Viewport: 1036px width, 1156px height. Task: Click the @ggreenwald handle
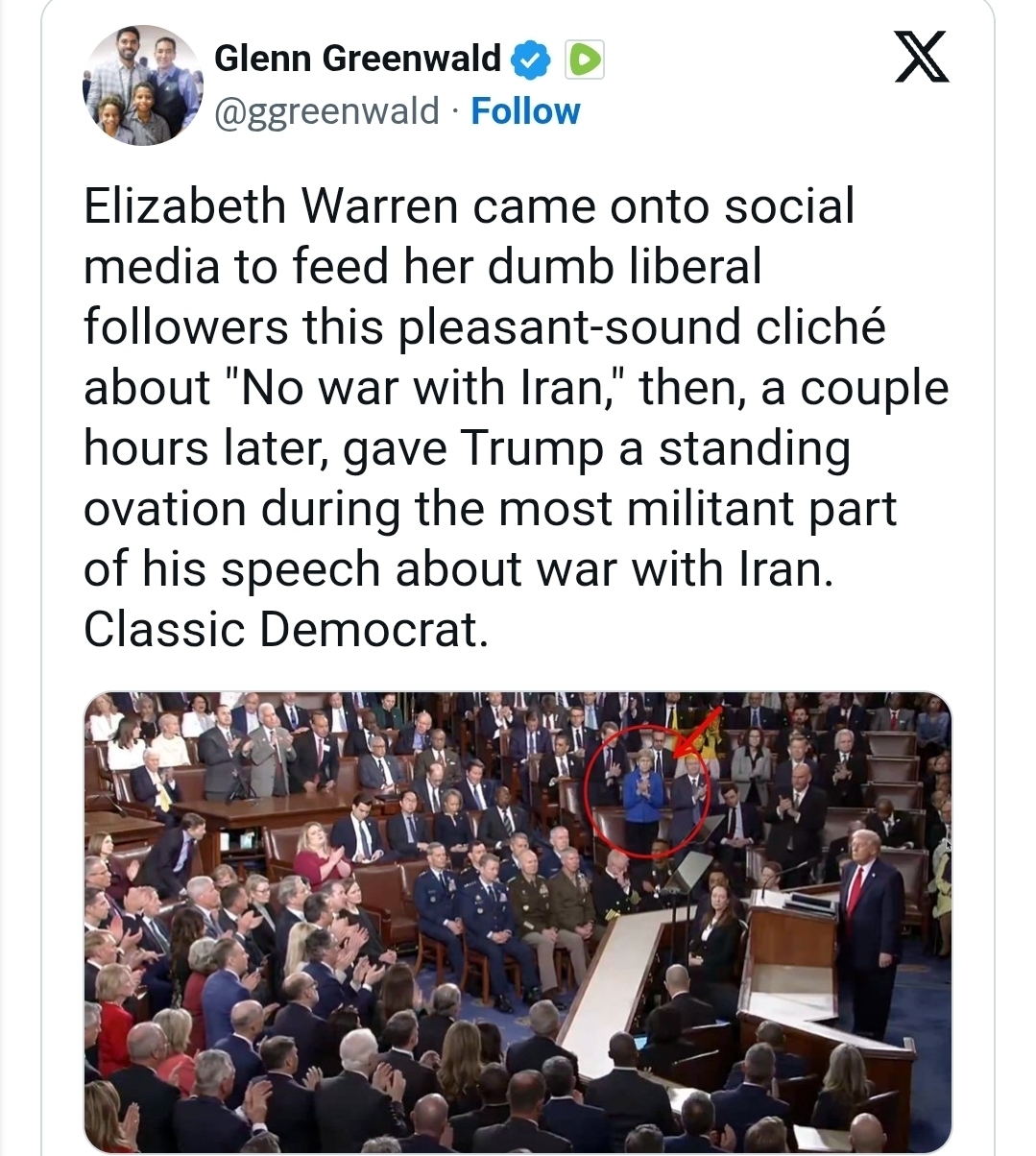(x=326, y=111)
